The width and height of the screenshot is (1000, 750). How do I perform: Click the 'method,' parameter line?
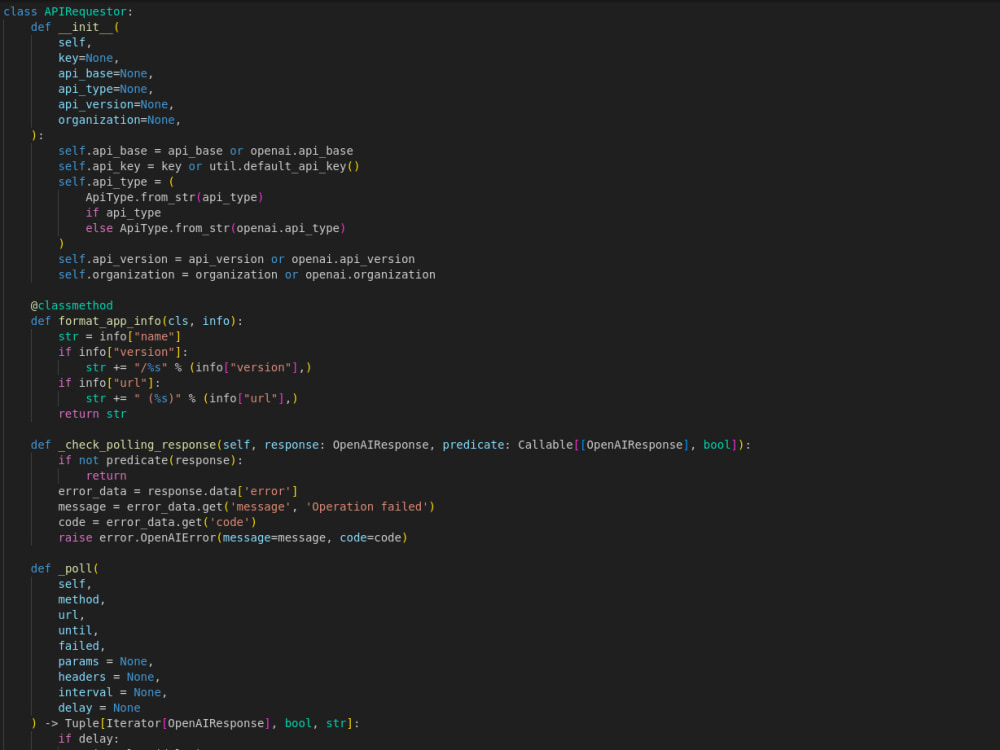pos(82,599)
